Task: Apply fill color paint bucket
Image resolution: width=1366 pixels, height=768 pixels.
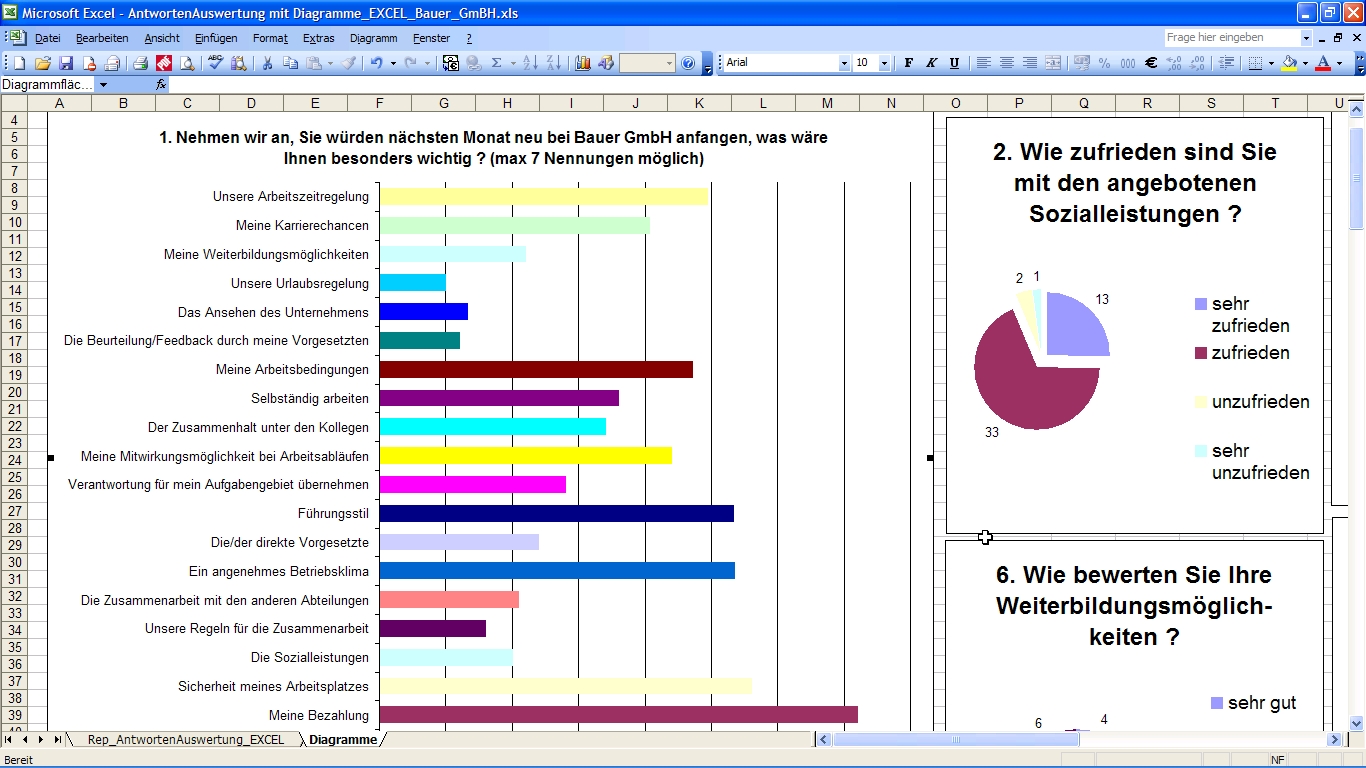Action: [x=1289, y=63]
